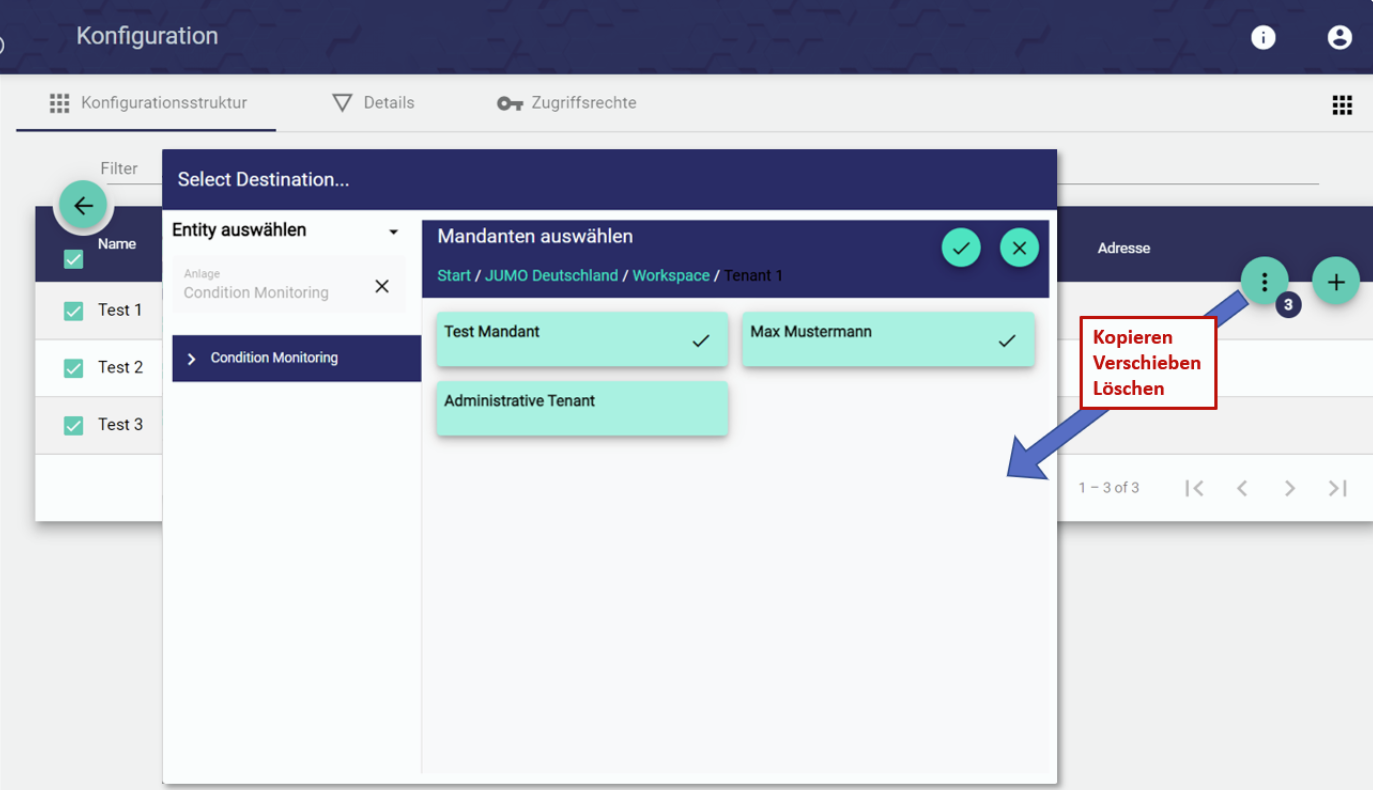
Task: Expand the Condition Monitoring tree node
Action: (192, 359)
